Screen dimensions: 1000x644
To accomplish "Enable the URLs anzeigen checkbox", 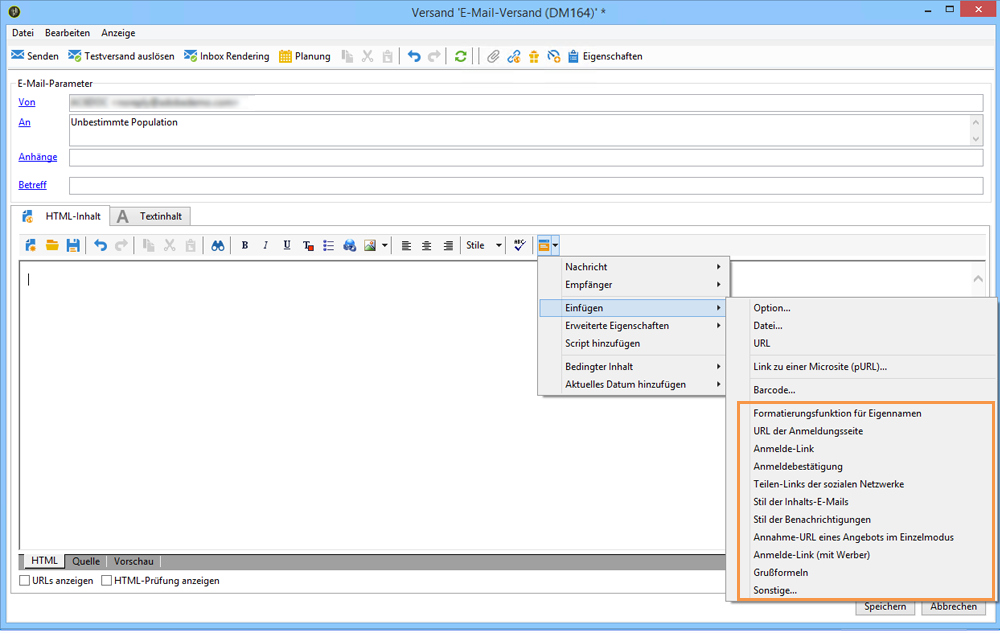I will tap(25, 581).
